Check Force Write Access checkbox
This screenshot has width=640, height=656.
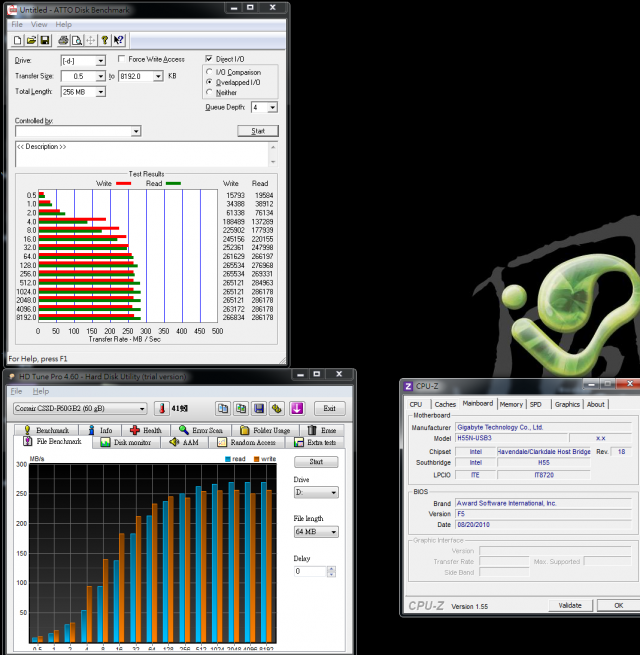coord(121,59)
